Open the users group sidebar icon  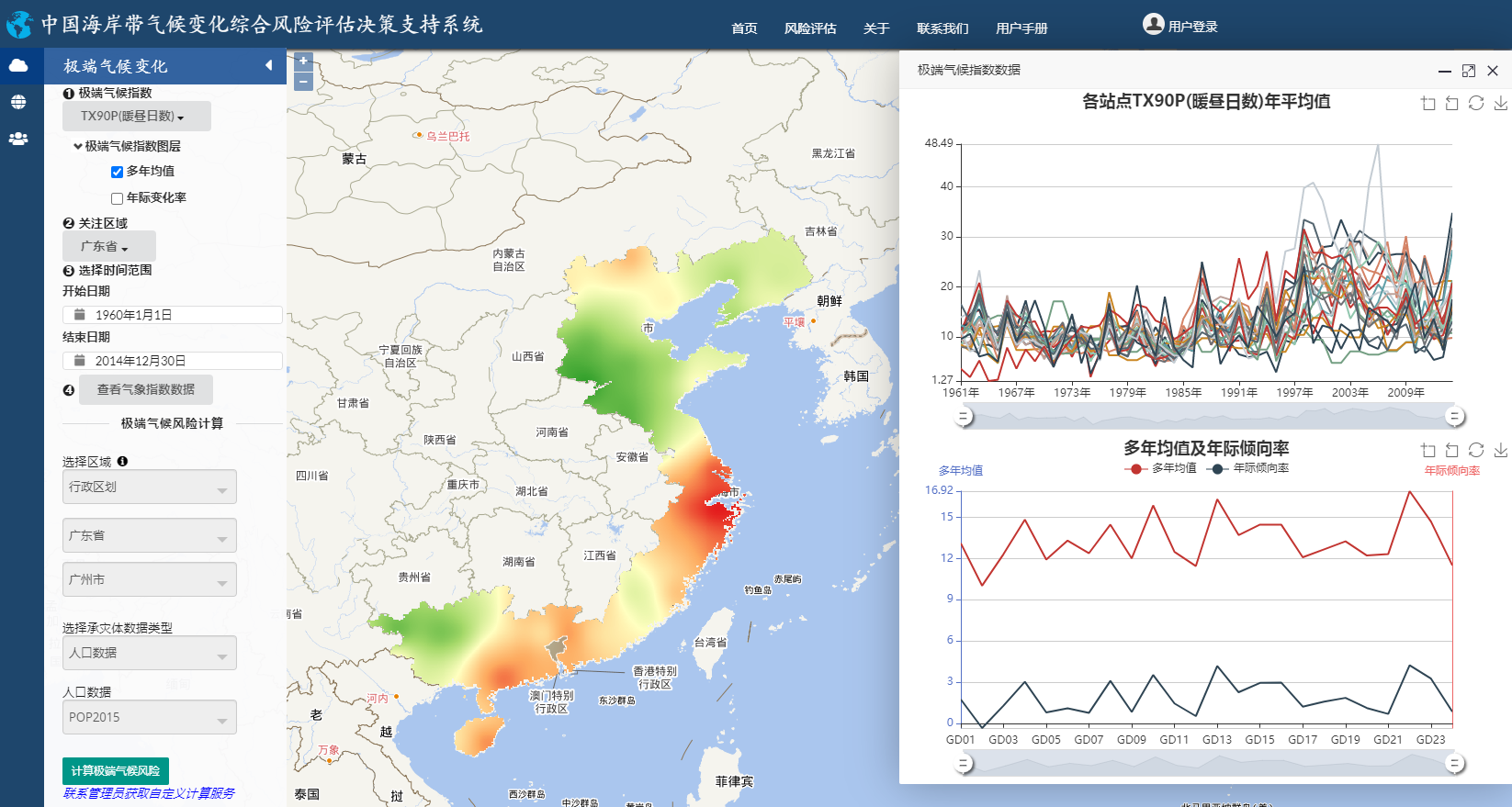pyautogui.click(x=18, y=139)
